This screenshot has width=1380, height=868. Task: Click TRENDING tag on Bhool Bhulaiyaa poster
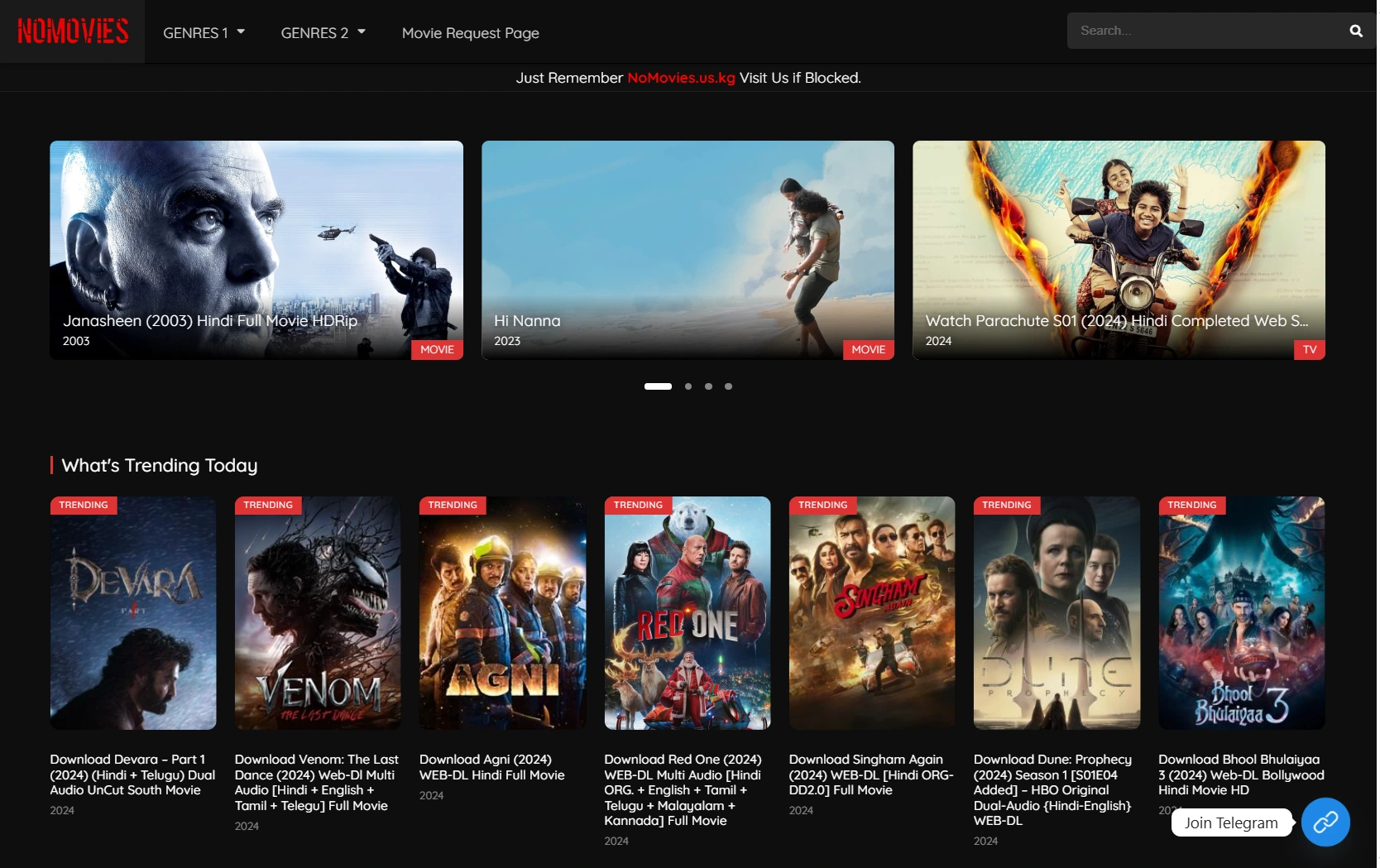[x=1192, y=505]
